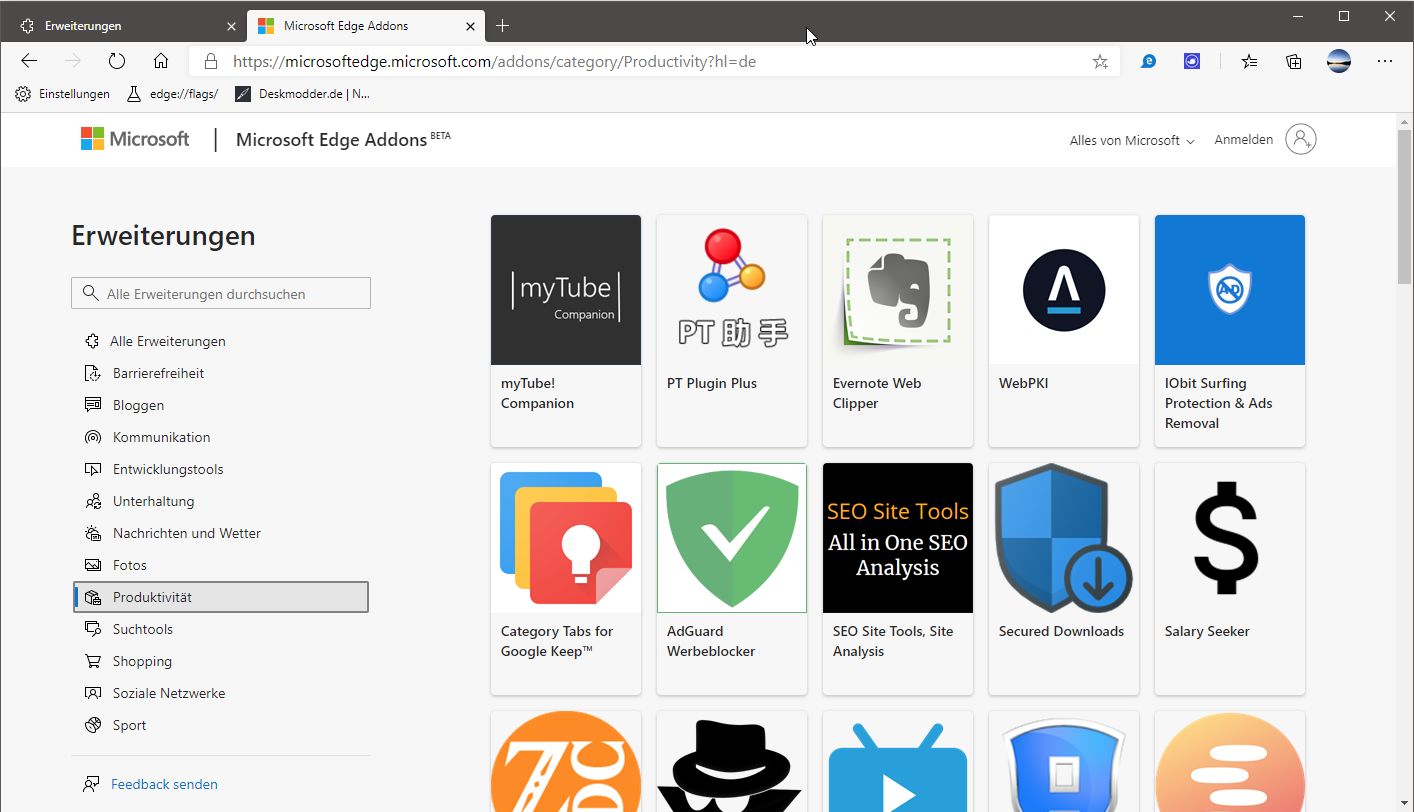Click the Microsoft logo
The image size is (1414, 812).
click(x=135, y=139)
